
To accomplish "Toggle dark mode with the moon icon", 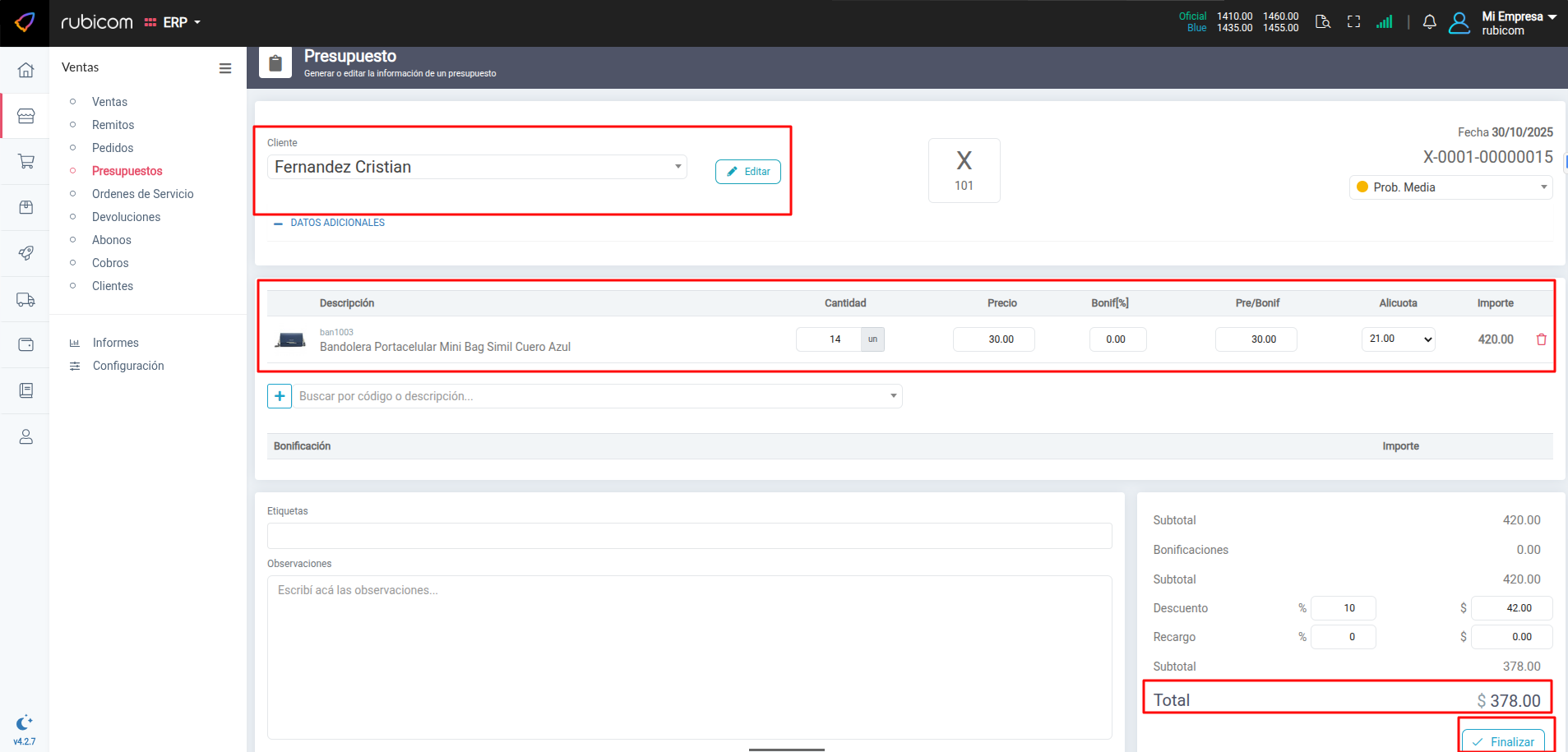I will coord(24,722).
